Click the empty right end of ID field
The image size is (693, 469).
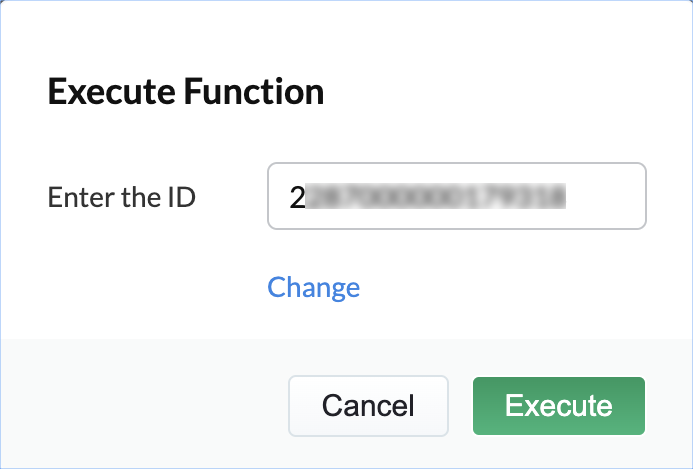pyautogui.click(x=610, y=197)
